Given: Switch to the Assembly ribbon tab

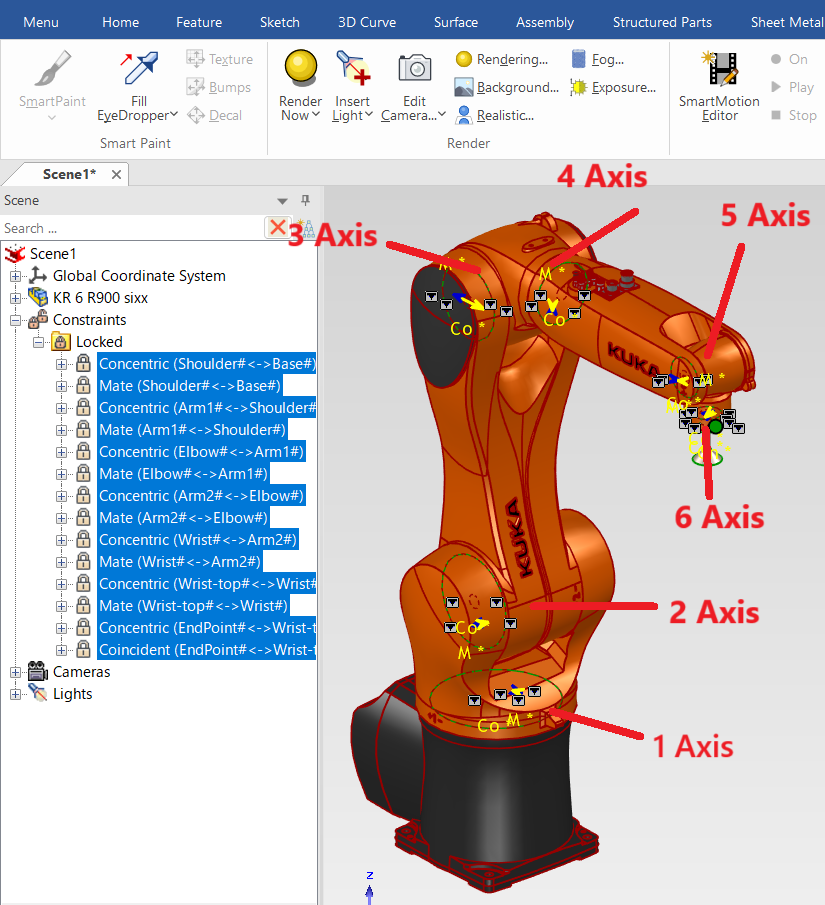Looking at the screenshot, I should click(545, 22).
